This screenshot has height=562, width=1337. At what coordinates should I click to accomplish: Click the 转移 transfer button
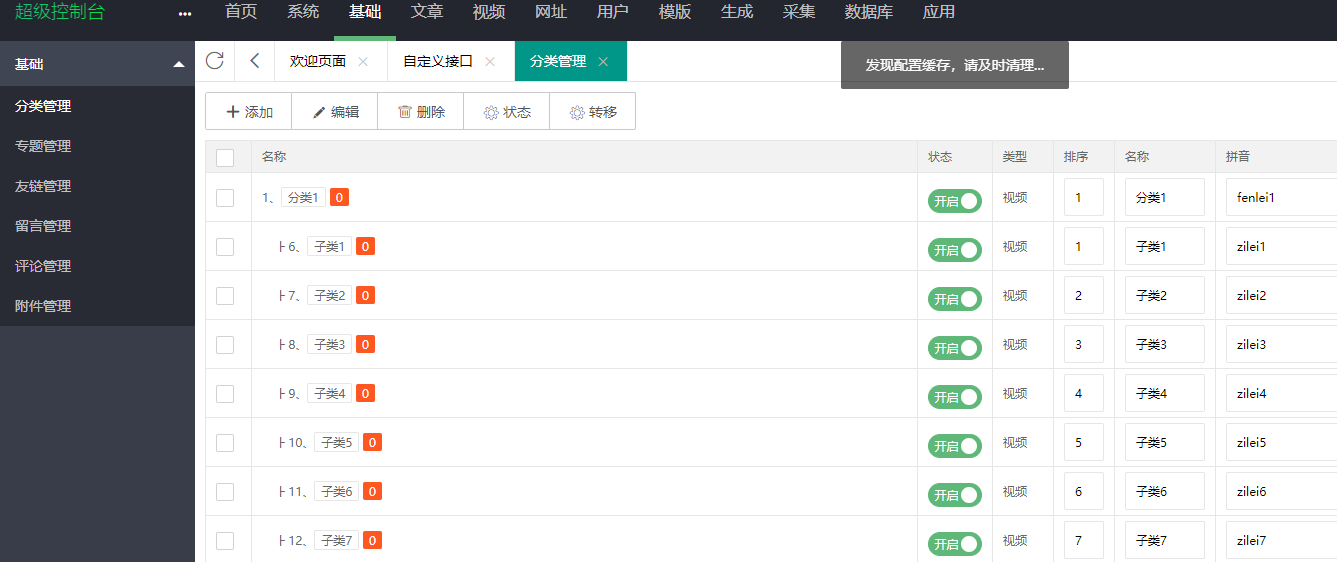pyautogui.click(x=592, y=111)
